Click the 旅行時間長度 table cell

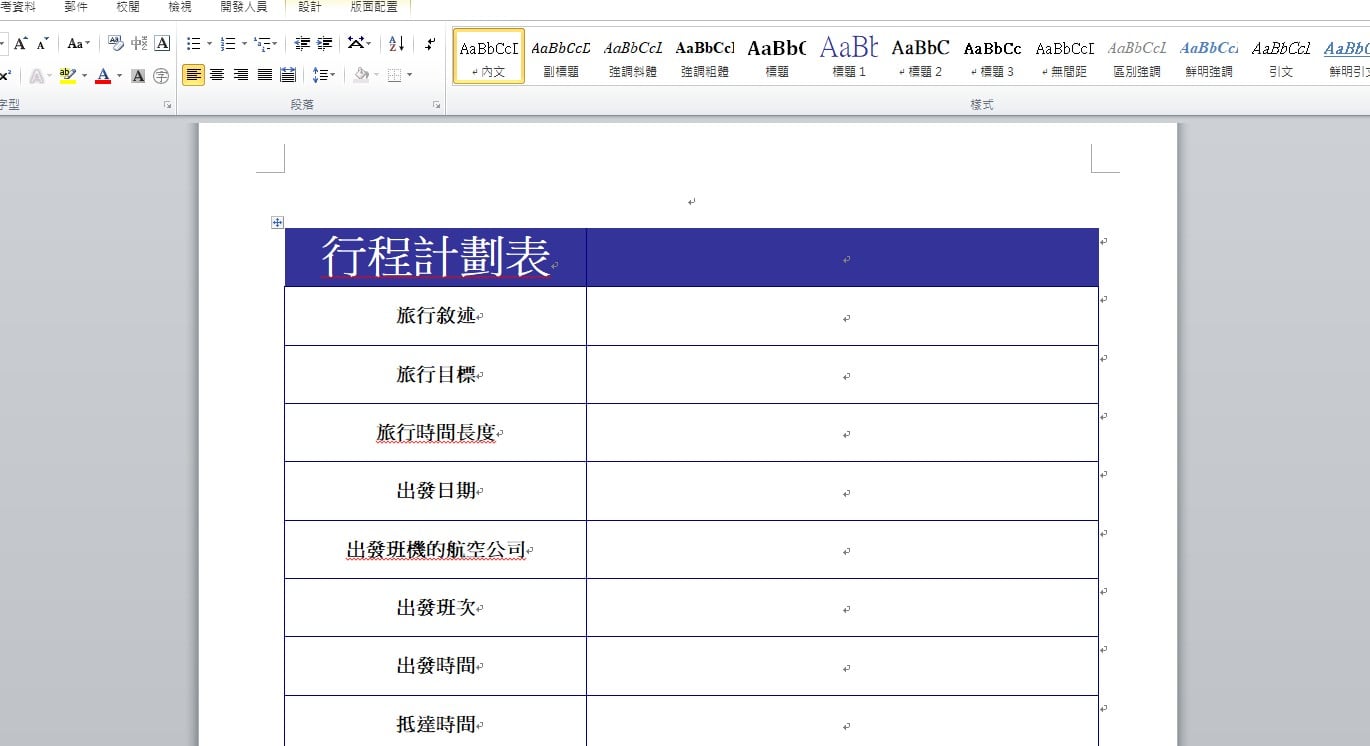coord(436,433)
